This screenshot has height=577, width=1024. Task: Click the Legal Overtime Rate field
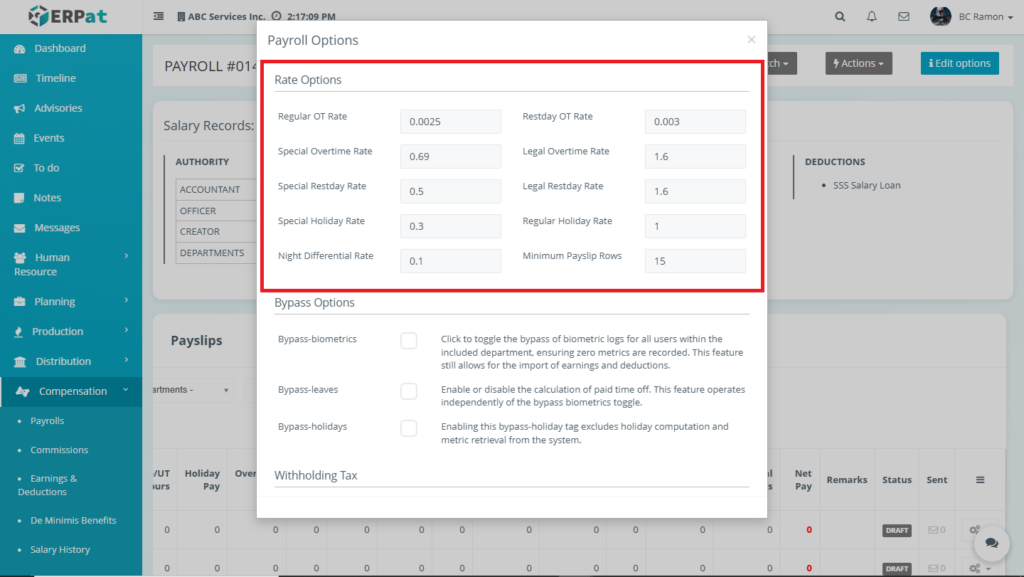tap(695, 157)
